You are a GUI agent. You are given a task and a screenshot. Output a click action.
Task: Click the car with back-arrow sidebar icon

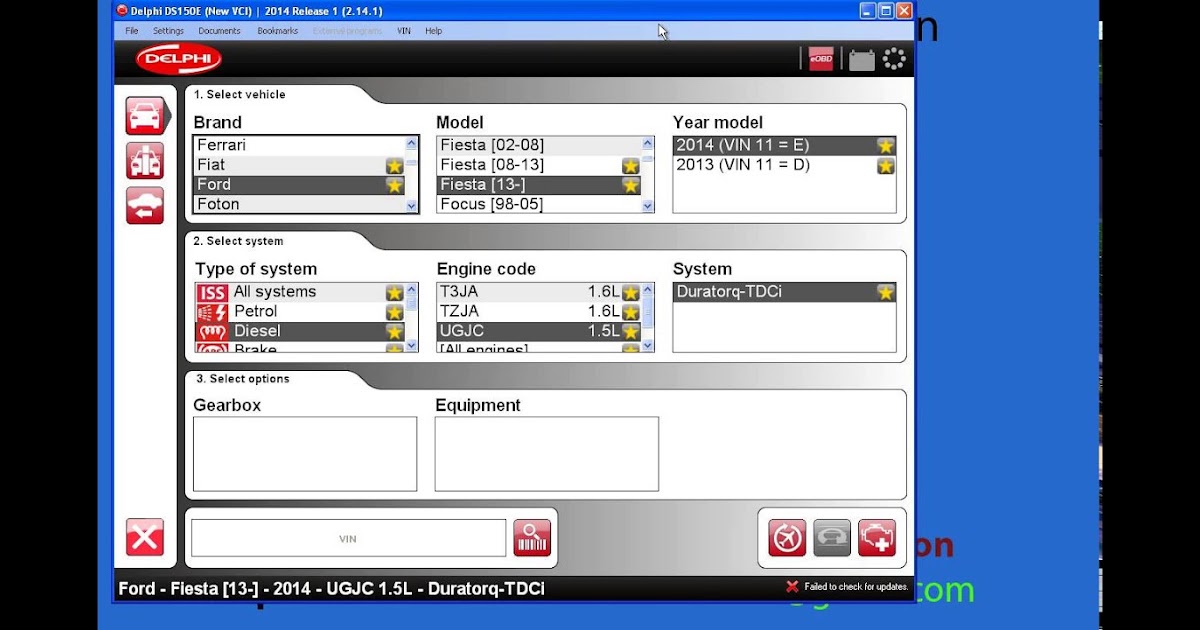point(145,206)
